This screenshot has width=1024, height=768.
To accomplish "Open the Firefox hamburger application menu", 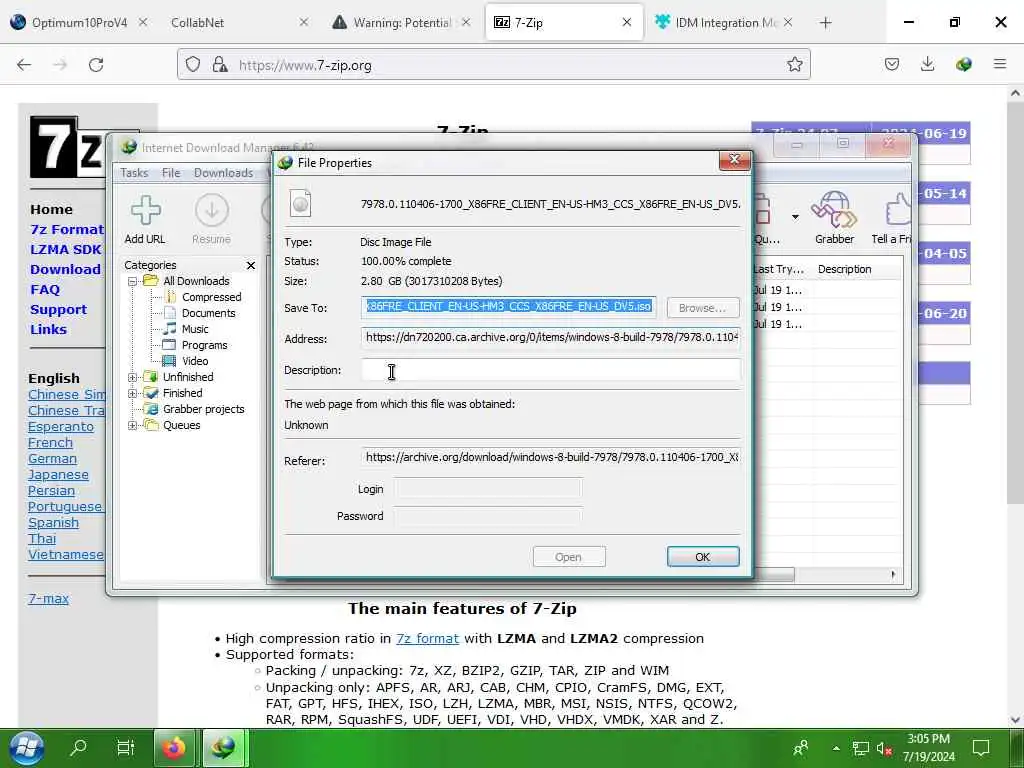I will 1000,64.
